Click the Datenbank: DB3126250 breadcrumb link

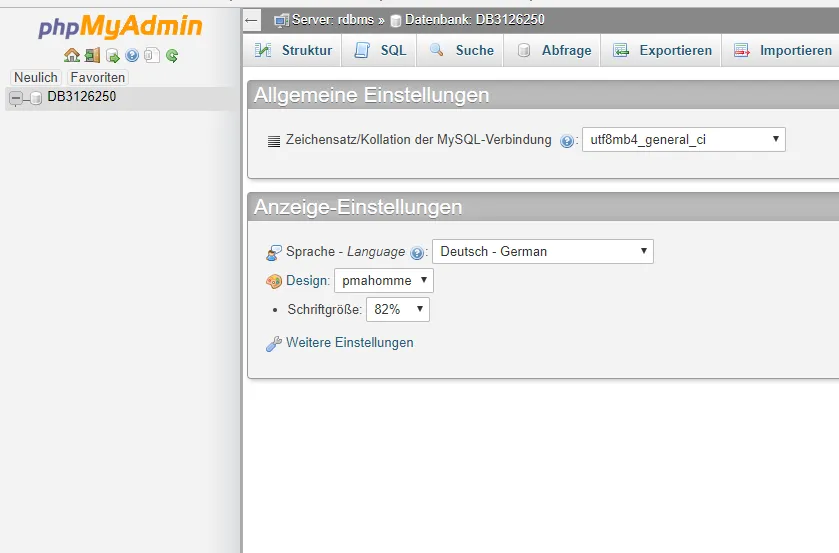pyautogui.click(x=475, y=20)
